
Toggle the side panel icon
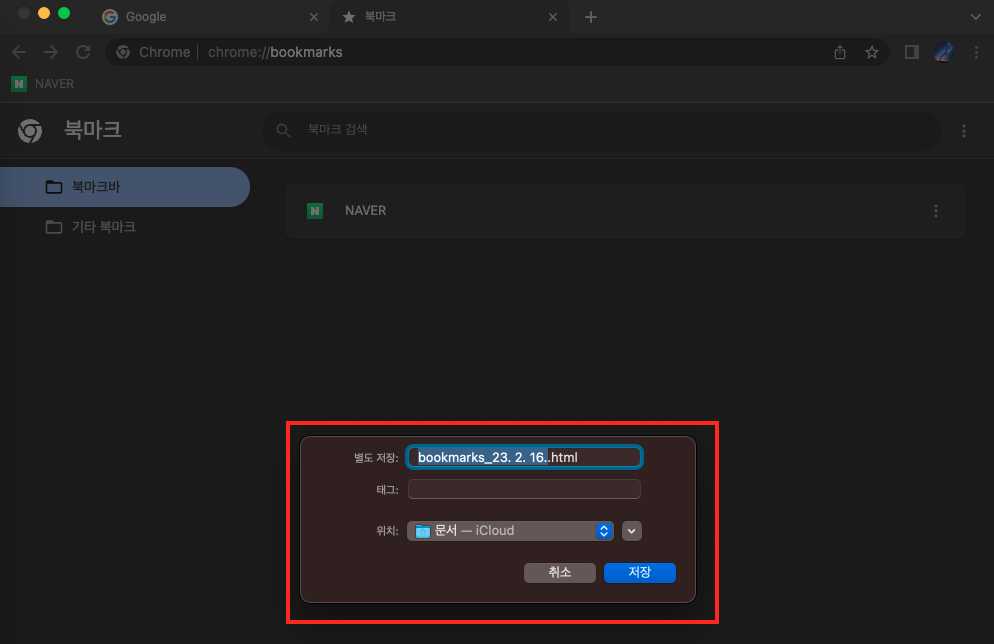pos(912,52)
